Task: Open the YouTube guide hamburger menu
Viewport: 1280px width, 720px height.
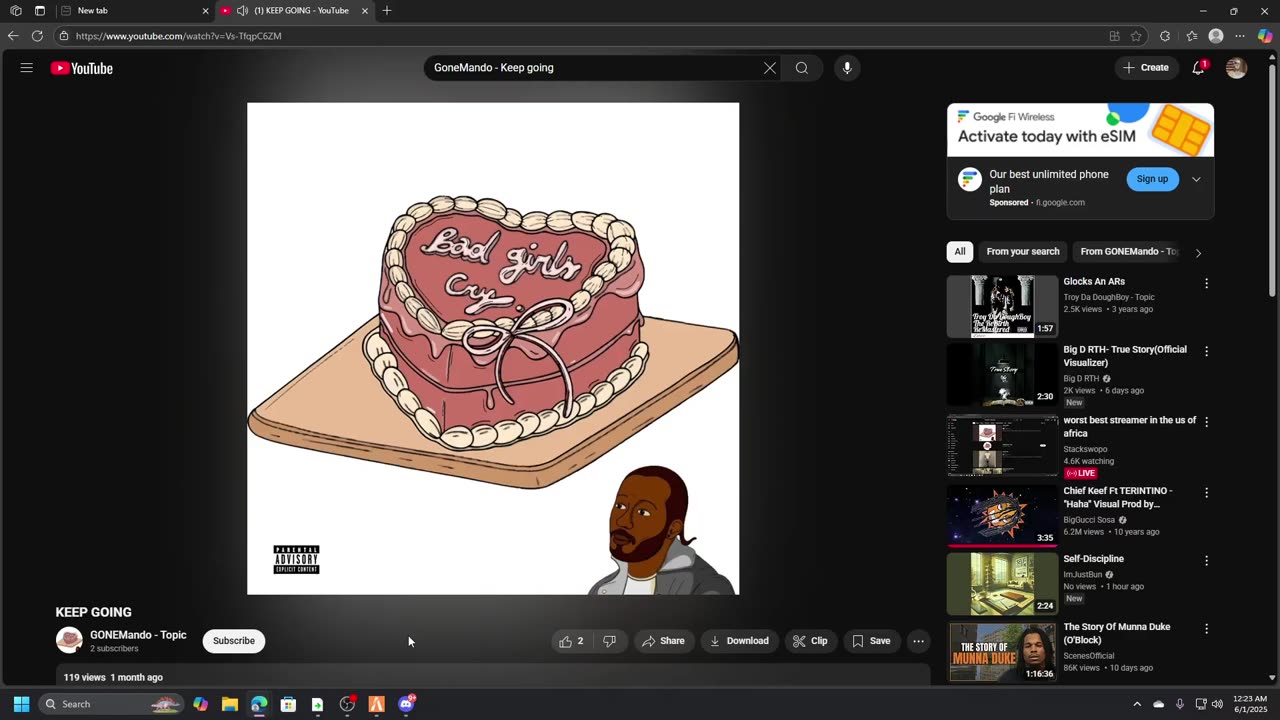Action: click(x=26, y=68)
